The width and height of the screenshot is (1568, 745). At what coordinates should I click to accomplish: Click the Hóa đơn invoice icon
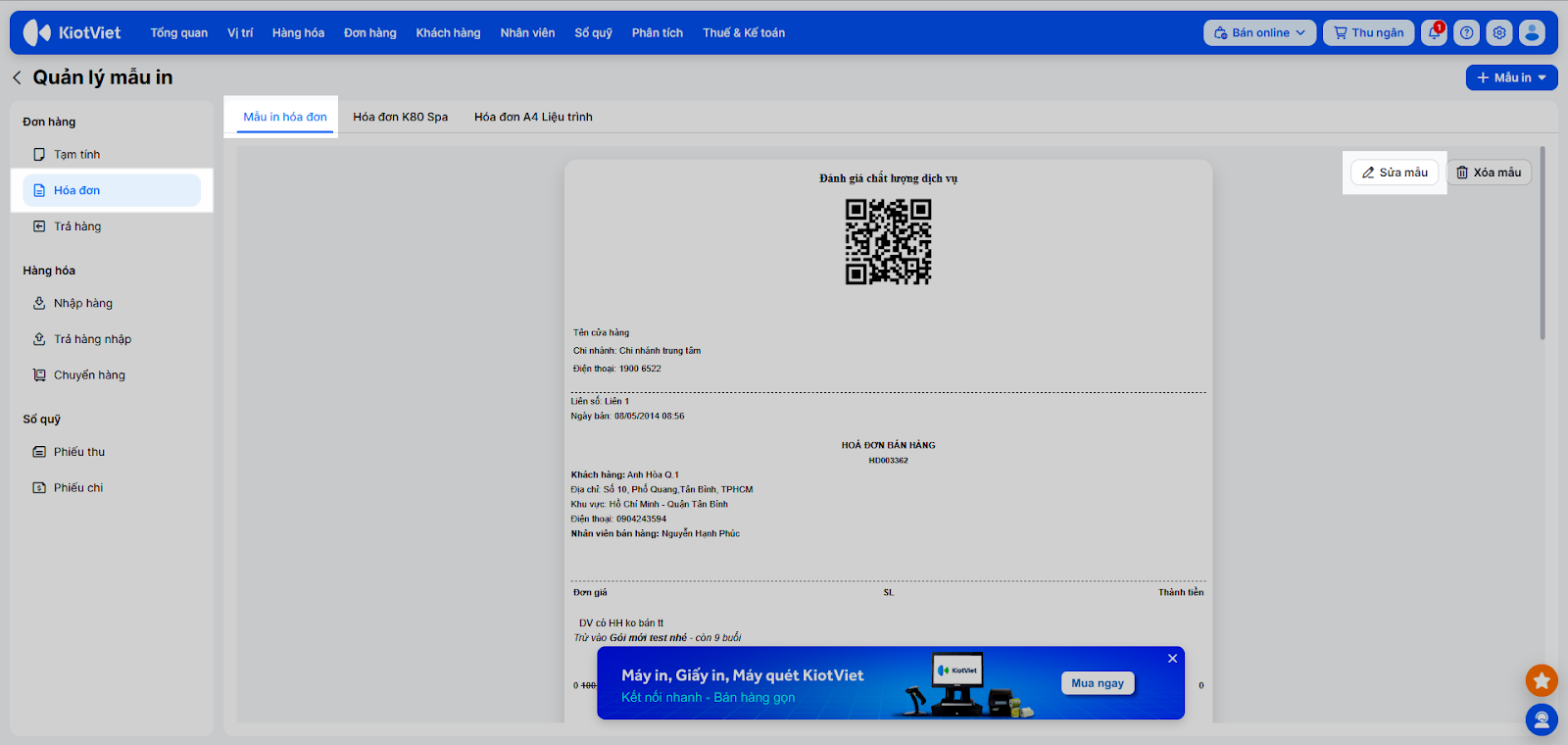pos(39,190)
